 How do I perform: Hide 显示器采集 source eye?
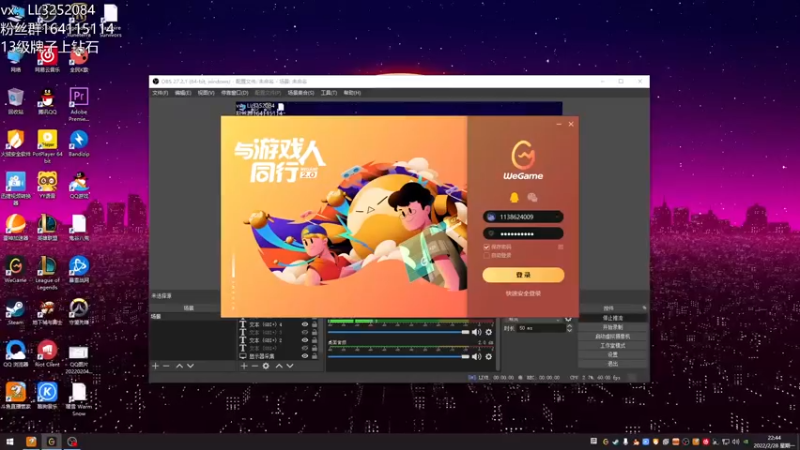305,356
